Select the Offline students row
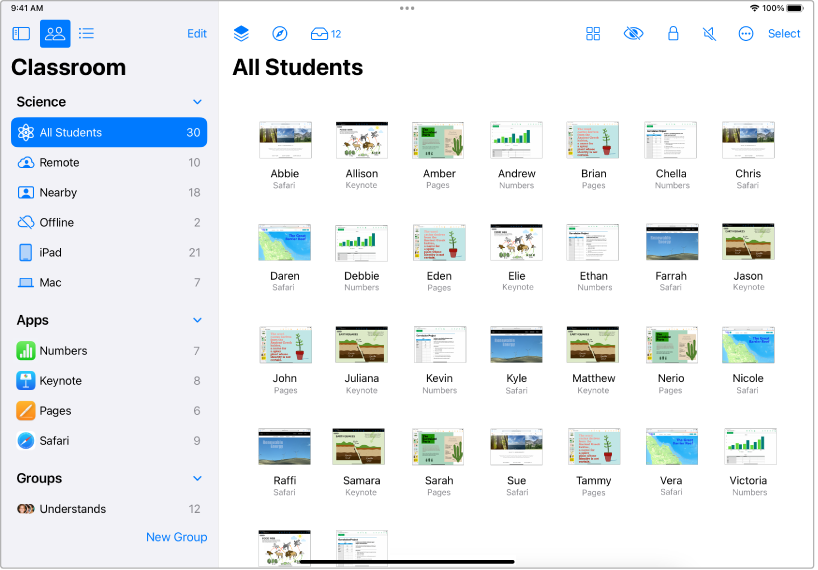Image resolution: width=818 pixels, height=570 pixels. 109,223
